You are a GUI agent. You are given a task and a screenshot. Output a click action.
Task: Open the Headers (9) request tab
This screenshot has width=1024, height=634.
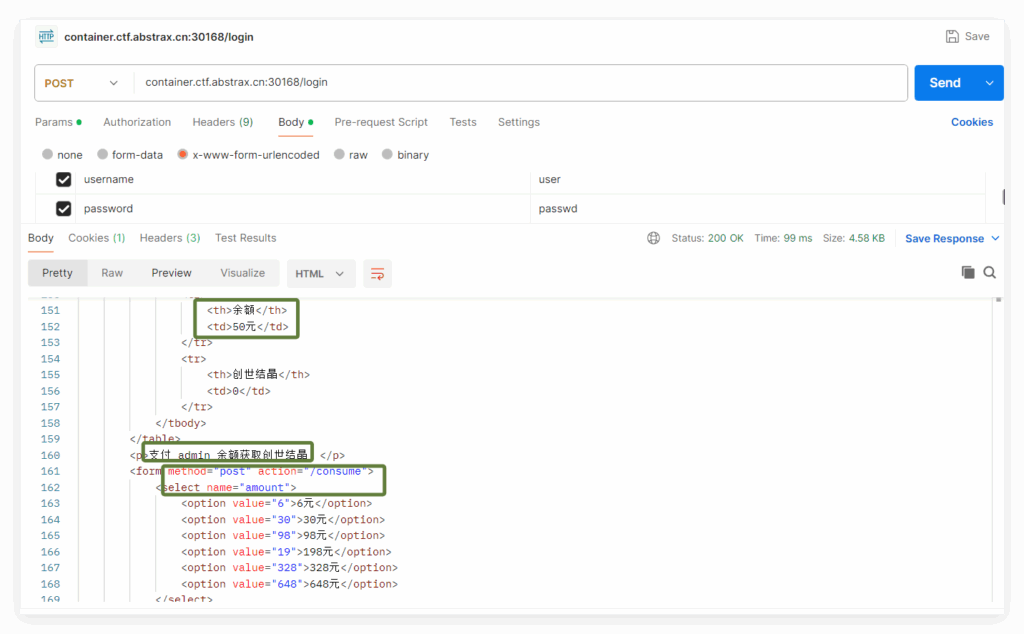[222, 122]
